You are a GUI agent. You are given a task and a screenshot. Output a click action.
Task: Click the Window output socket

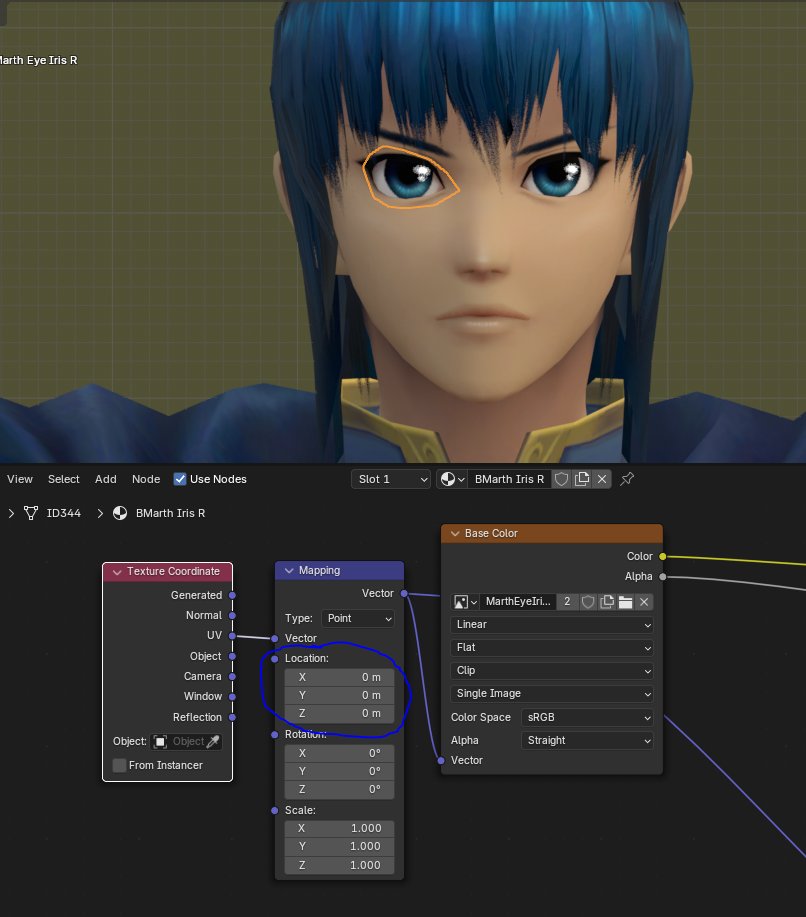(232, 697)
